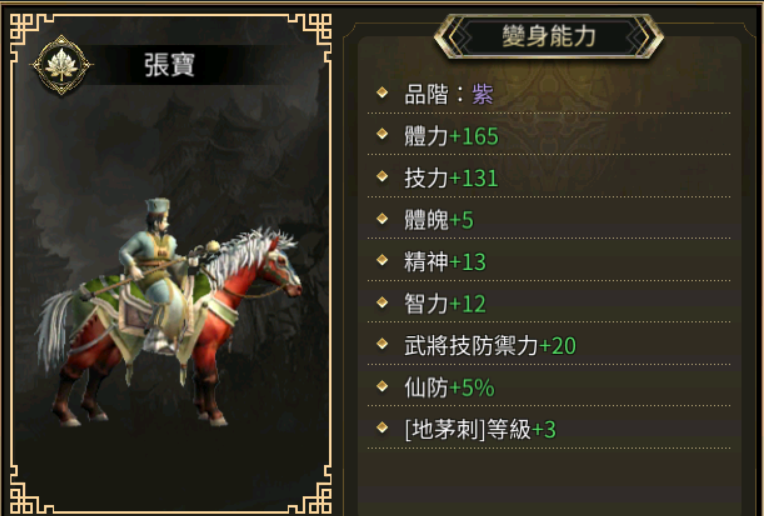This screenshot has height=516, width=764.
Task: Click the diamond bullet beside 體力+165
Action: point(382,134)
